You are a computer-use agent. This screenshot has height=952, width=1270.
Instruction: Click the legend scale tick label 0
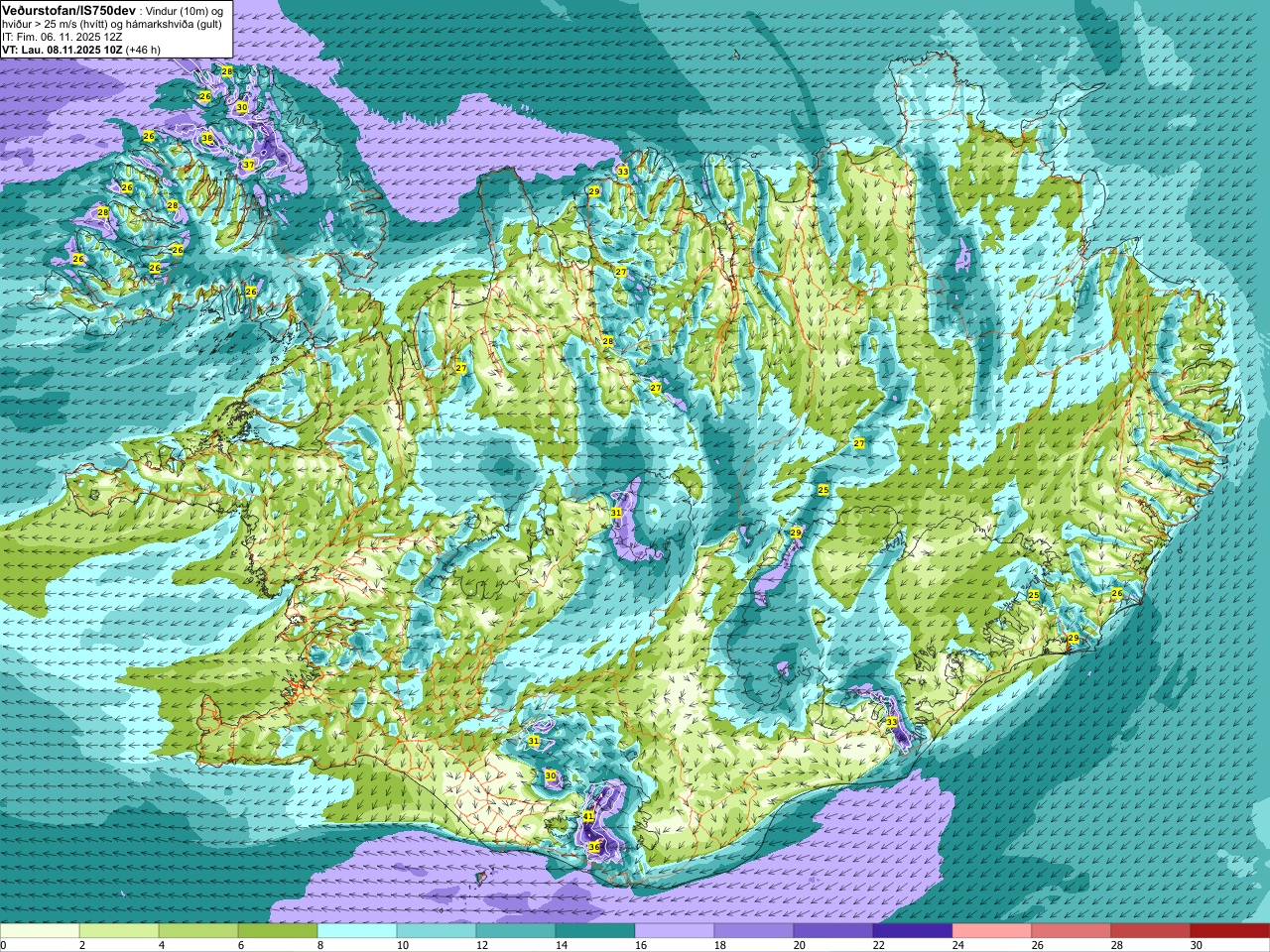coord(3,945)
